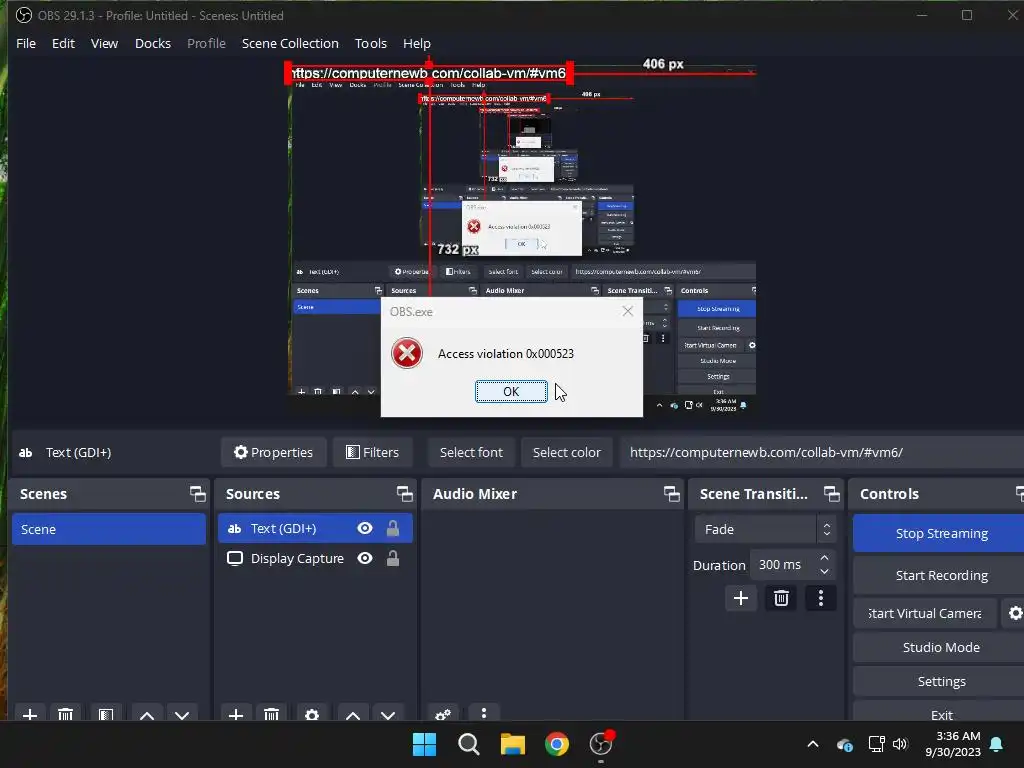Toggle lock on Text (GDI+) source
Viewport: 1024px width, 768px height.
pos(392,528)
